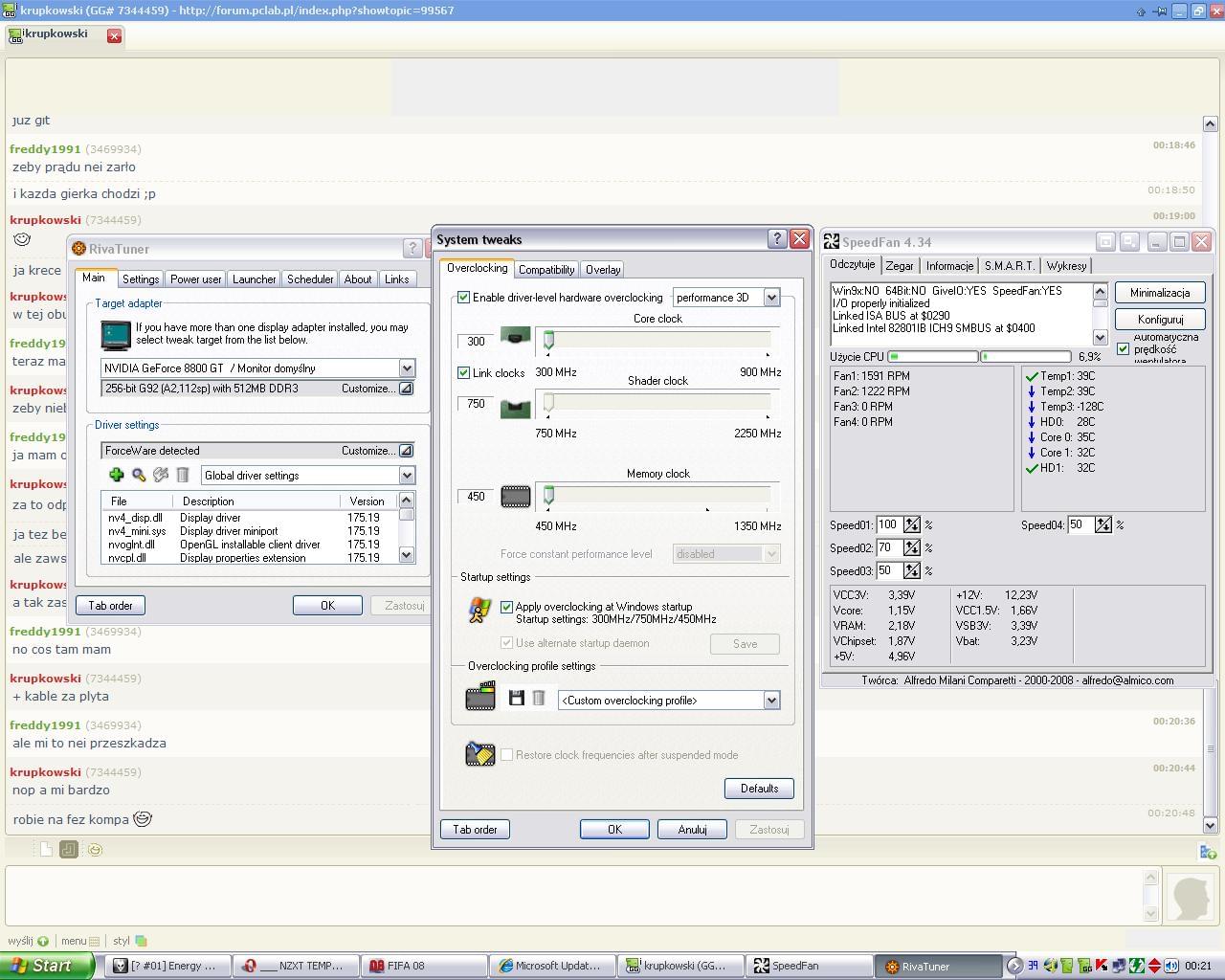Screen dimensions: 1225x980
Task: Click Tab order button in System tweaks
Action: (x=475, y=830)
